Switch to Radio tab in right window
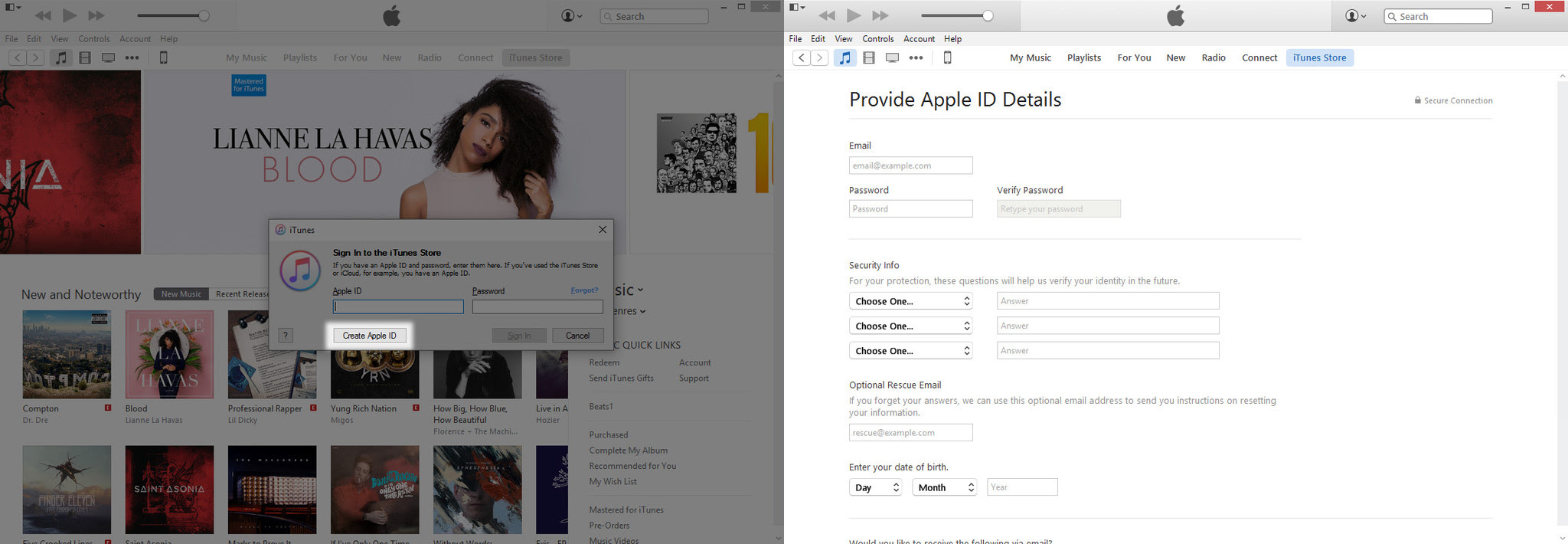 pos(1214,57)
